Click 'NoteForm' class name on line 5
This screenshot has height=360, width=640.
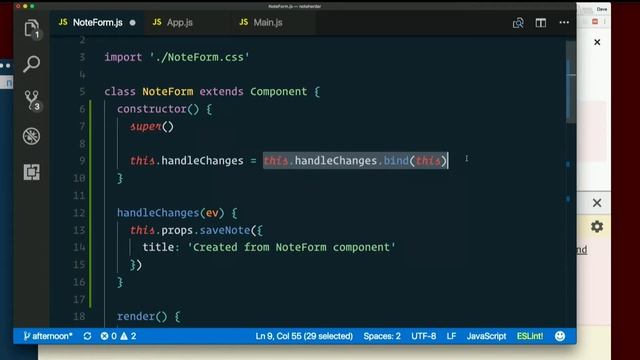point(167,91)
